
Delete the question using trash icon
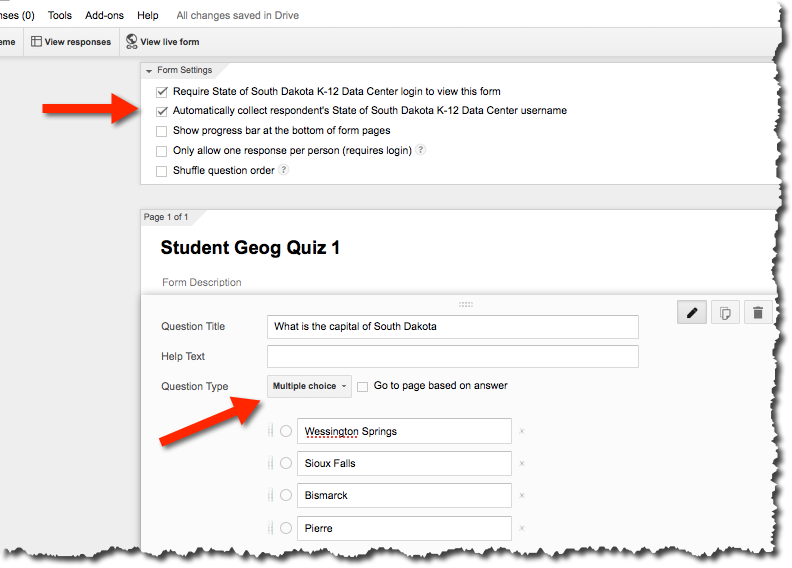pos(758,313)
